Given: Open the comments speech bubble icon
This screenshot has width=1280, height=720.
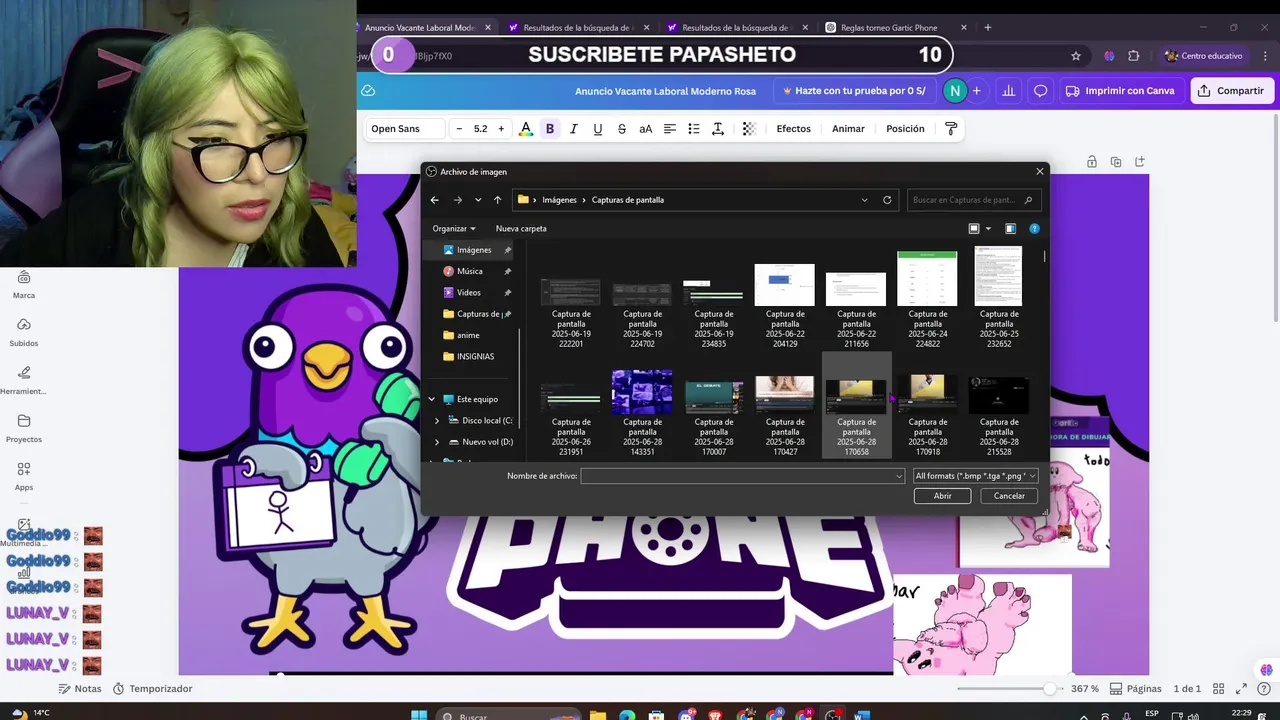Looking at the screenshot, I should 1040,91.
